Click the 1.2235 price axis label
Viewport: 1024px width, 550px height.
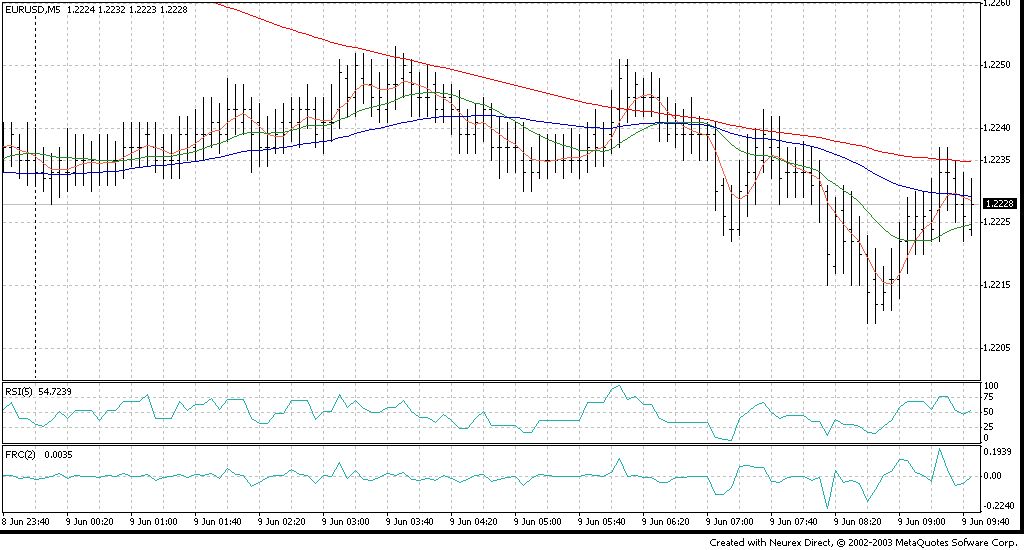click(999, 159)
